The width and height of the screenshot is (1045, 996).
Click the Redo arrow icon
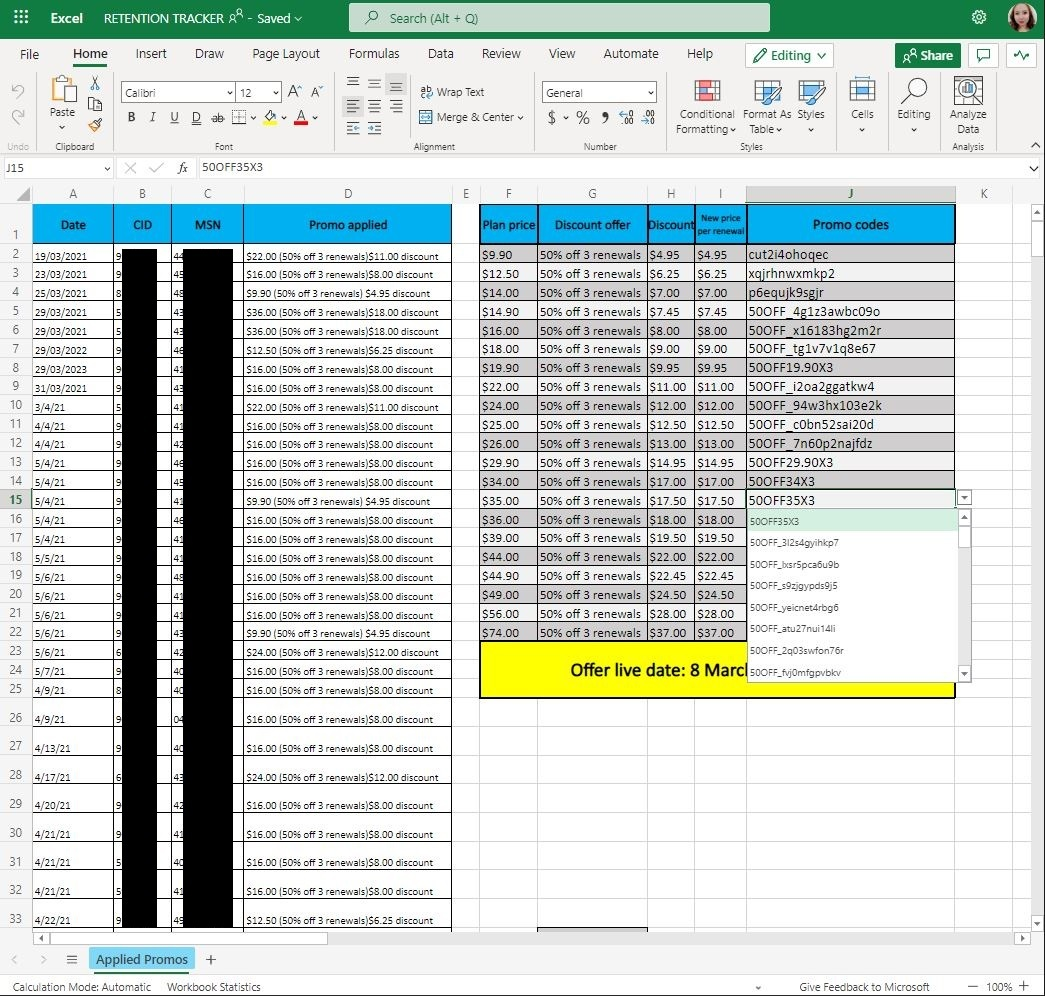click(x=18, y=117)
